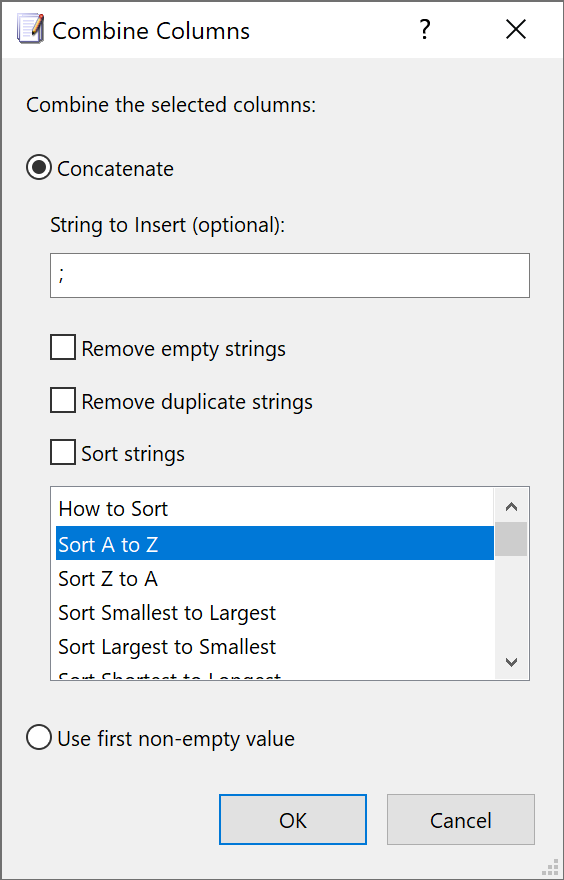Toggle the Sort strings checkbox

(63, 452)
